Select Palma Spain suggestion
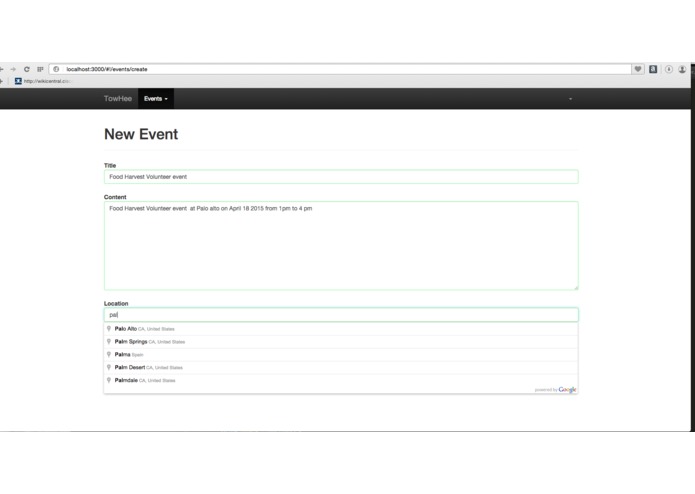Screen dimensions: 695x494 [x=341, y=354]
